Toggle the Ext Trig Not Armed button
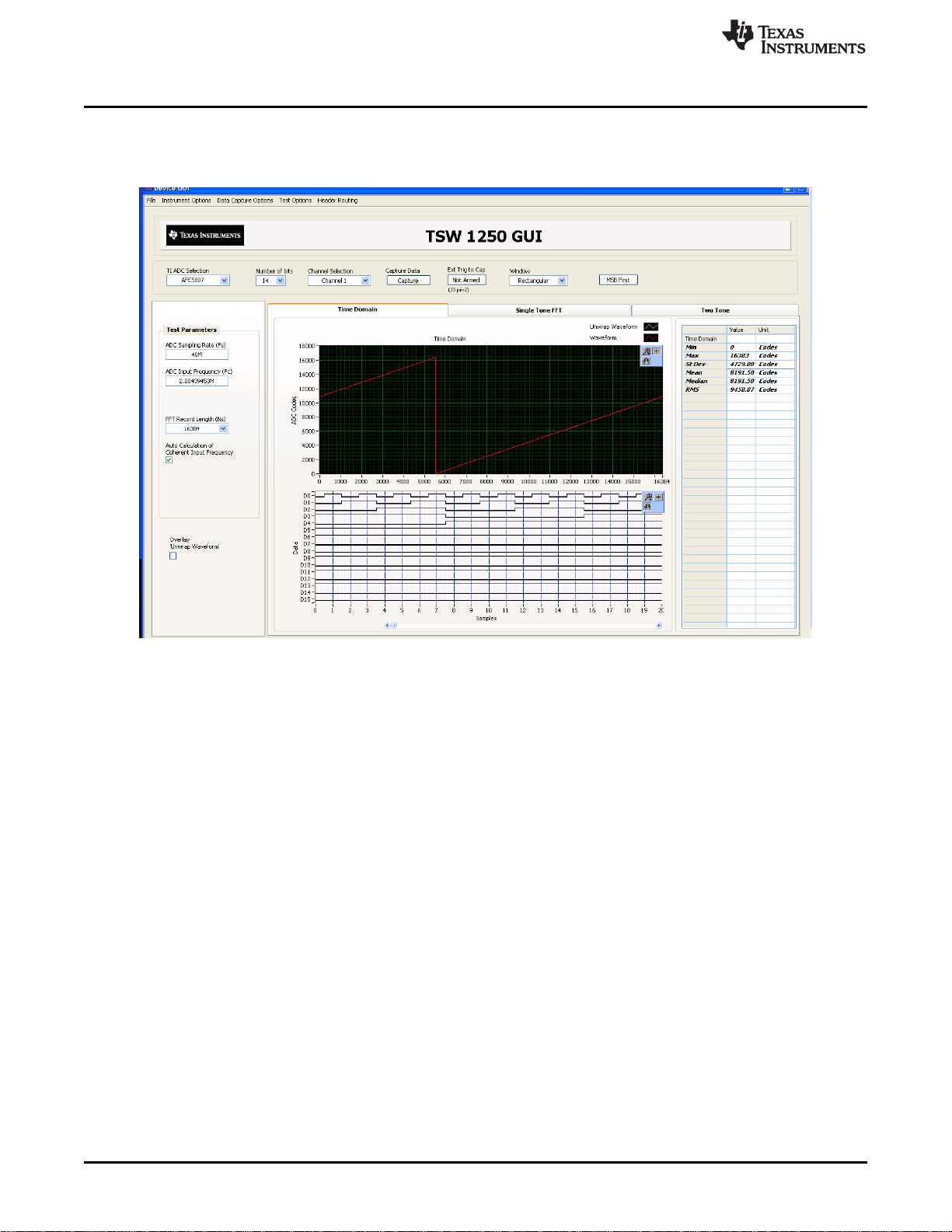The height and width of the screenshot is (1232, 952). pos(467,280)
